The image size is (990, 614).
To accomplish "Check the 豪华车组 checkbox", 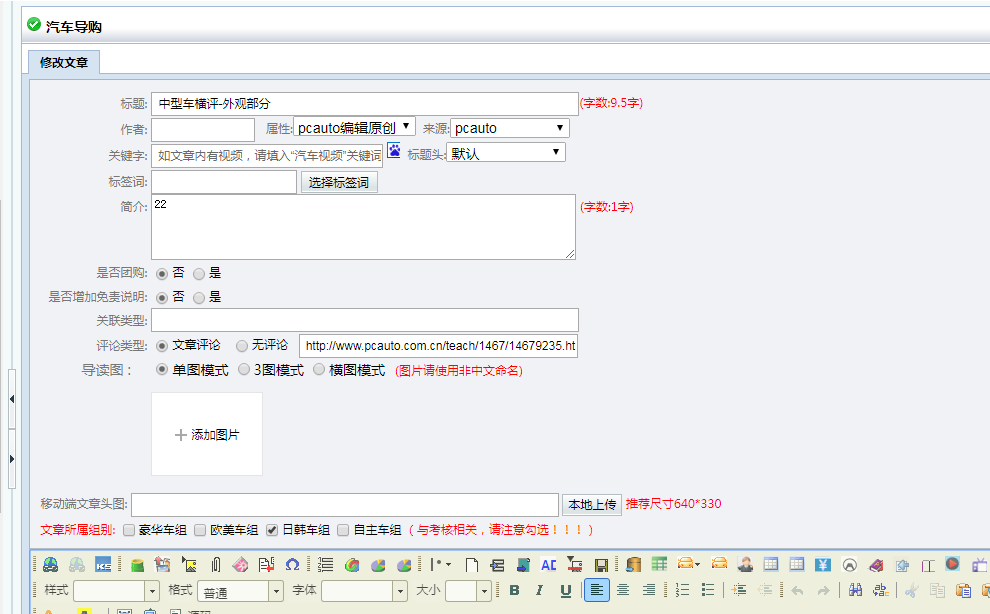I will (x=129, y=530).
